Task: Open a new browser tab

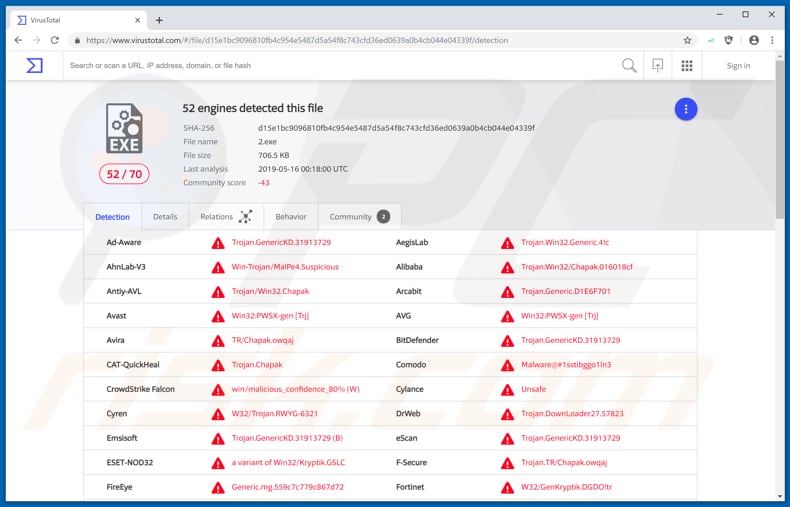Action: [159, 20]
